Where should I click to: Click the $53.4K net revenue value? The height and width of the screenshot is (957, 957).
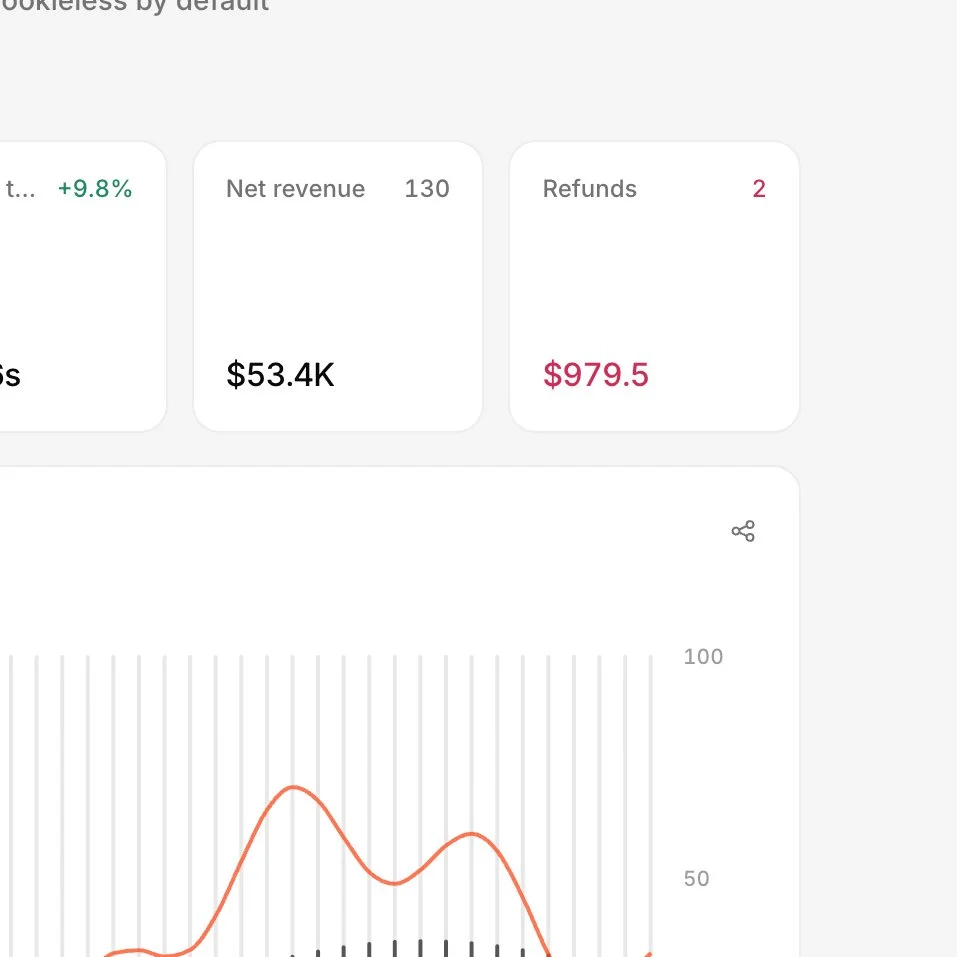point(280,375)
